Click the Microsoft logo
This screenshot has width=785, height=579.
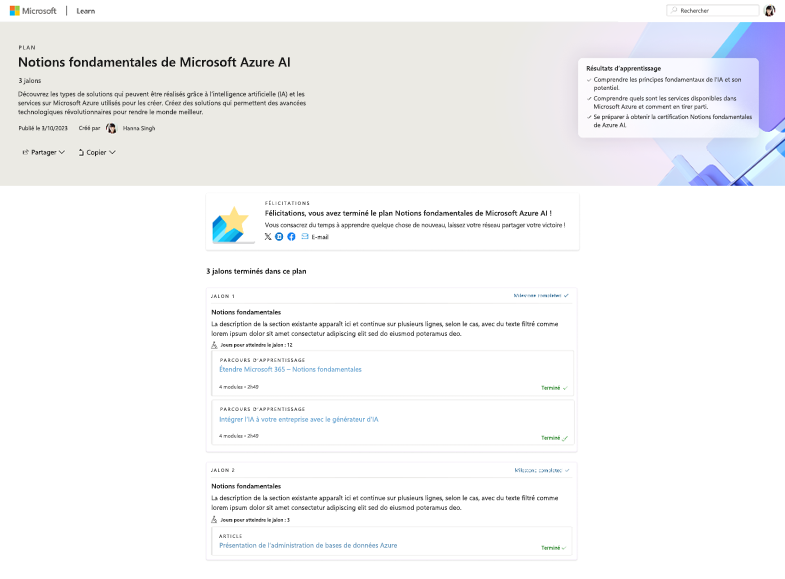33,11
